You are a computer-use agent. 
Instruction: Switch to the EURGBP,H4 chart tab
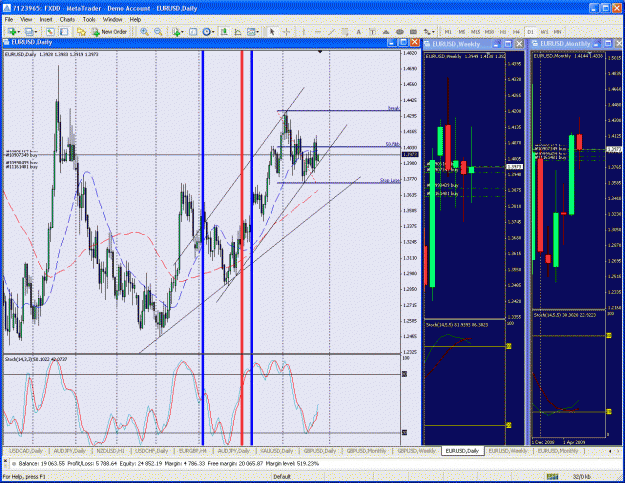point(193,451)
